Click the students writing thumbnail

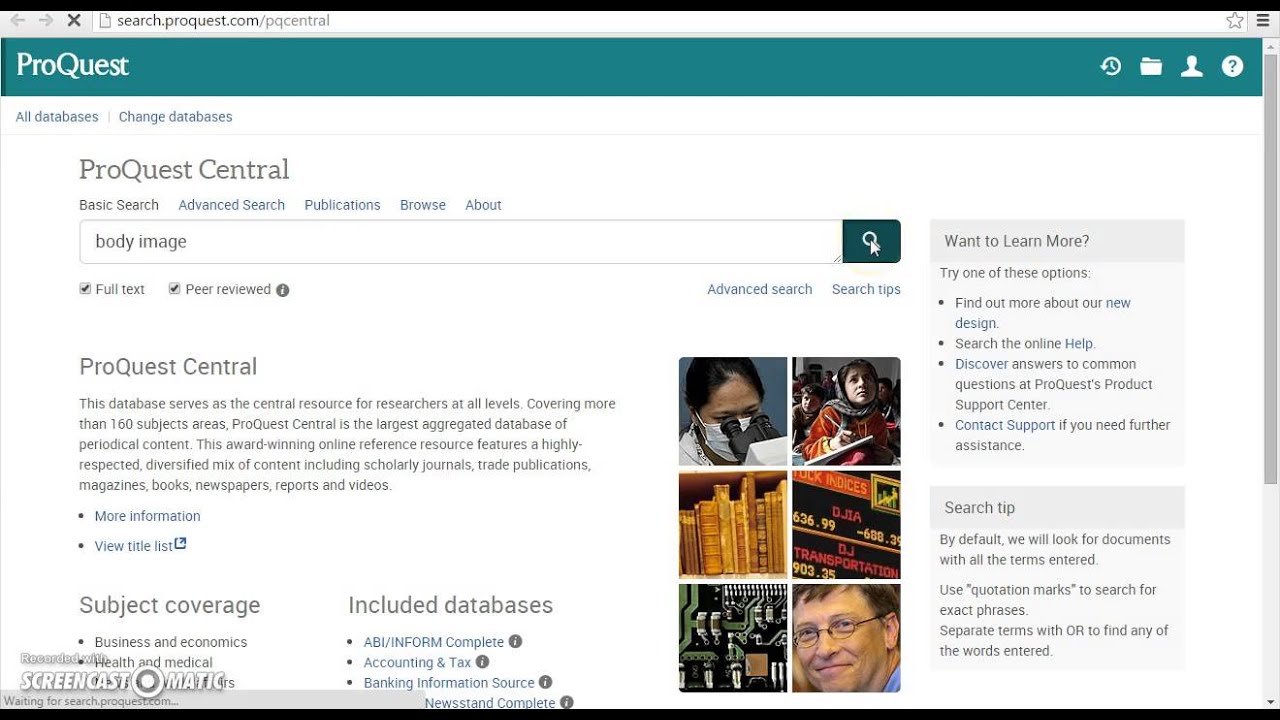(x=846, y=411)
